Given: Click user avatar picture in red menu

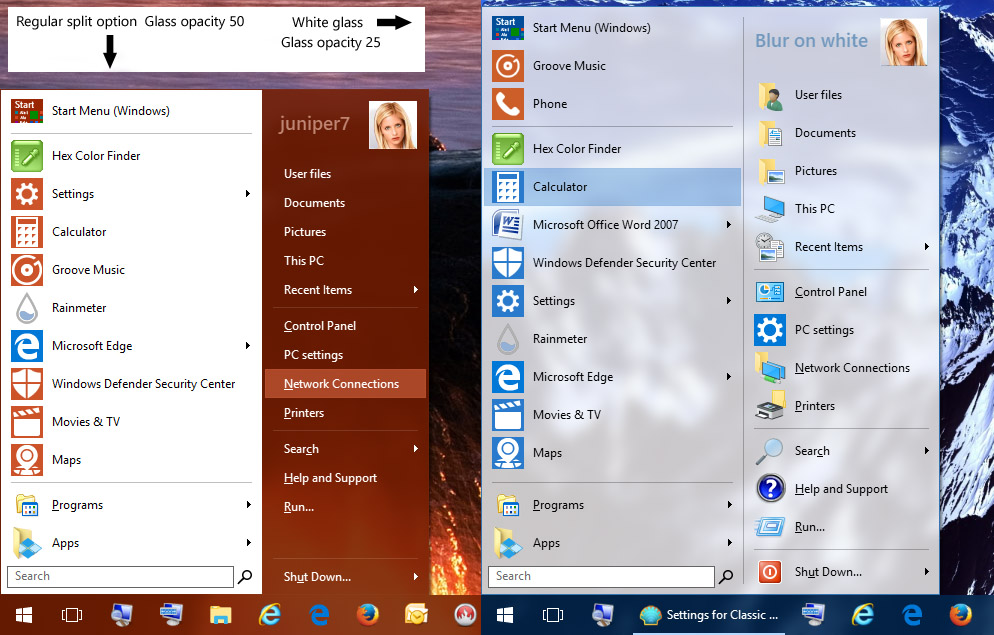Looking at the screenshot, I should pyautogui.click(x=393, y=125).
